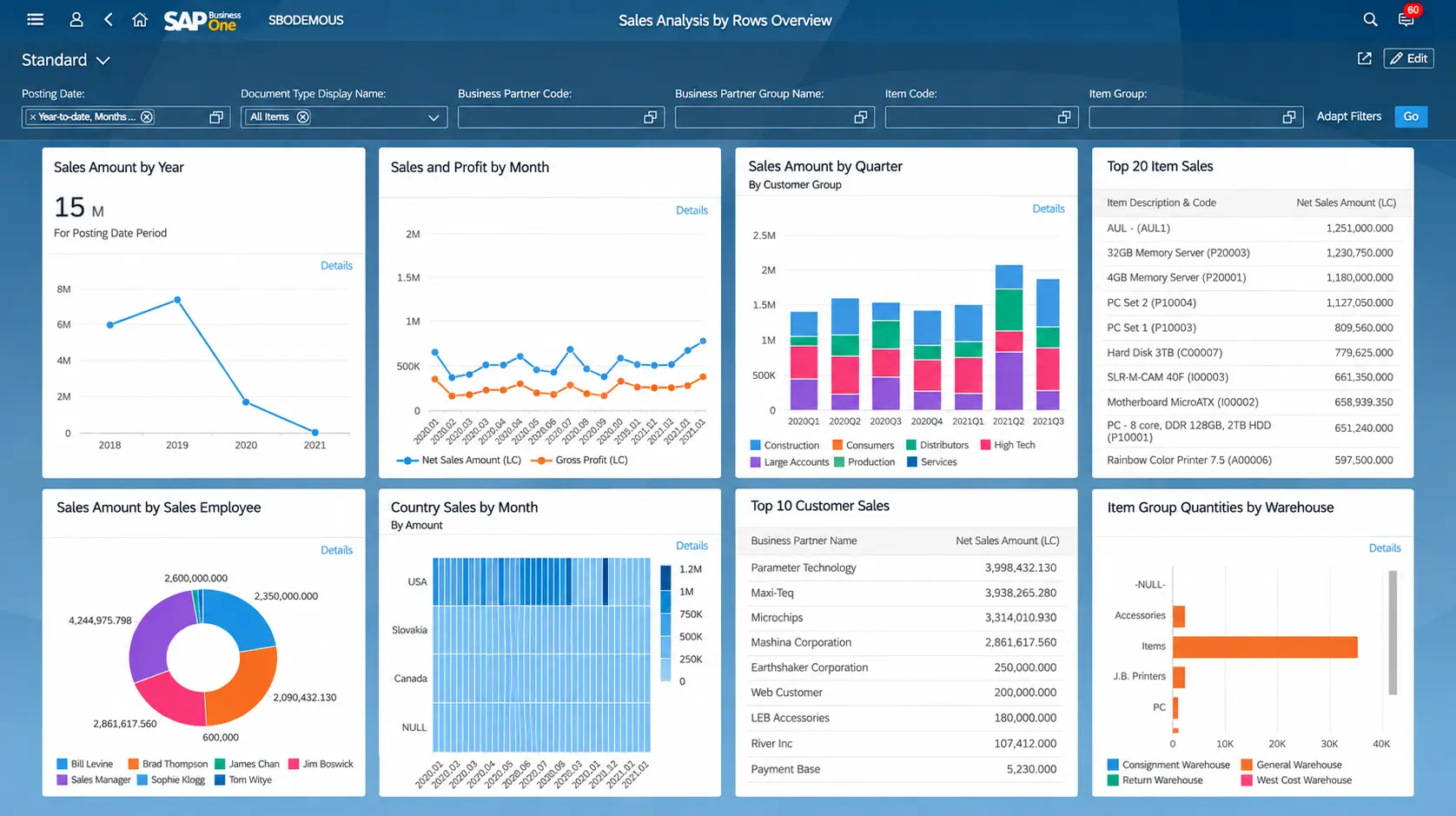Click the Bill Levine legend swatch
The height and width of the screenshot is (816, 1456).
[62, 764]
